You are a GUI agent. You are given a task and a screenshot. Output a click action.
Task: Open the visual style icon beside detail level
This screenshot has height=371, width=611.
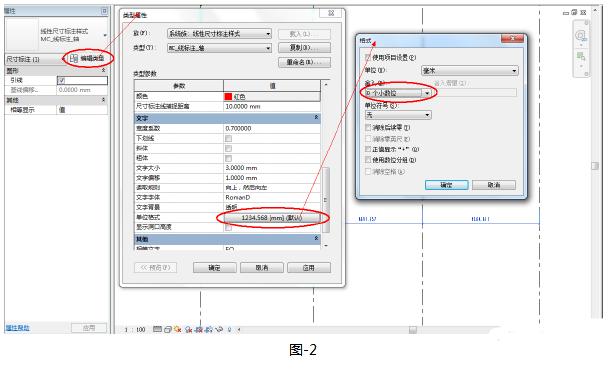click(168, 330)
